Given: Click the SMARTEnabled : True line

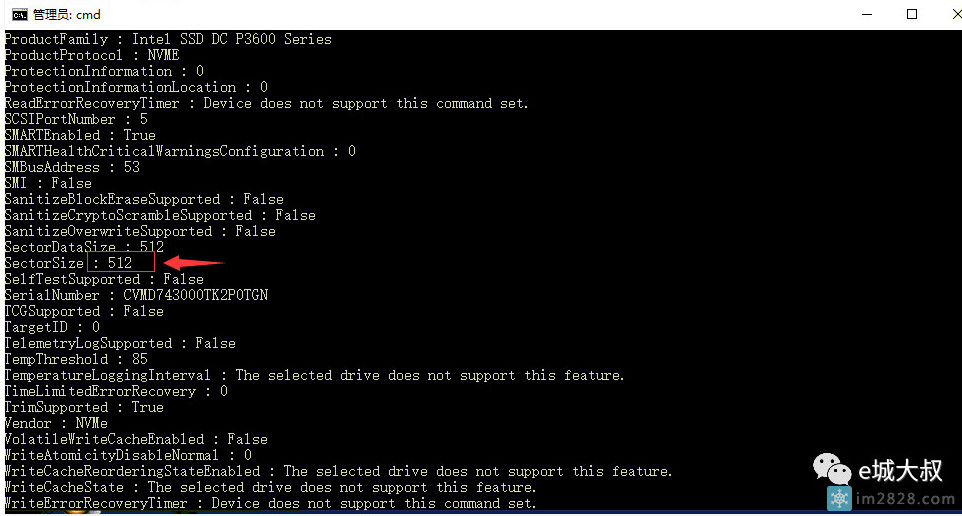Looking at the screenshot, I should coord(80,135).
